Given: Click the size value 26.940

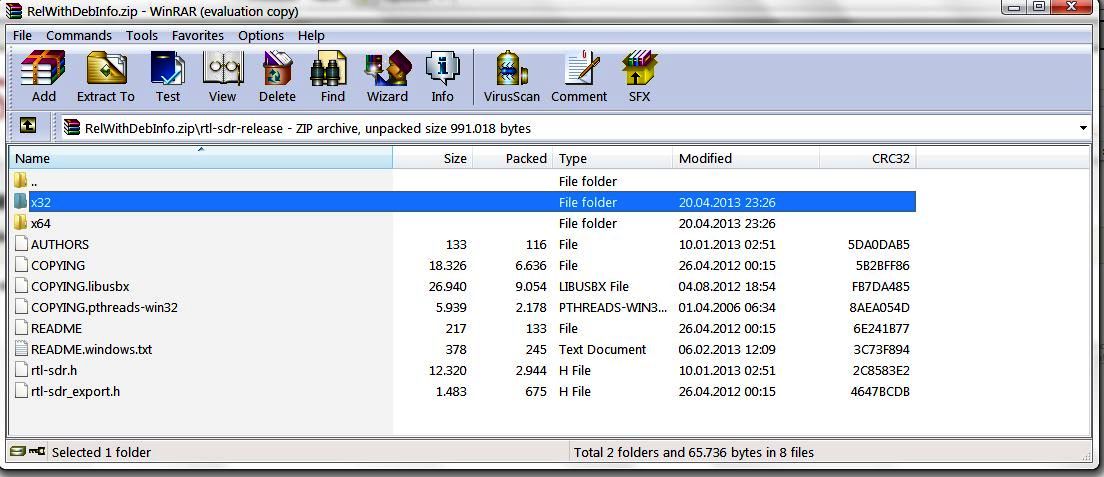Looking at the screenshot, I should [447, 286].
